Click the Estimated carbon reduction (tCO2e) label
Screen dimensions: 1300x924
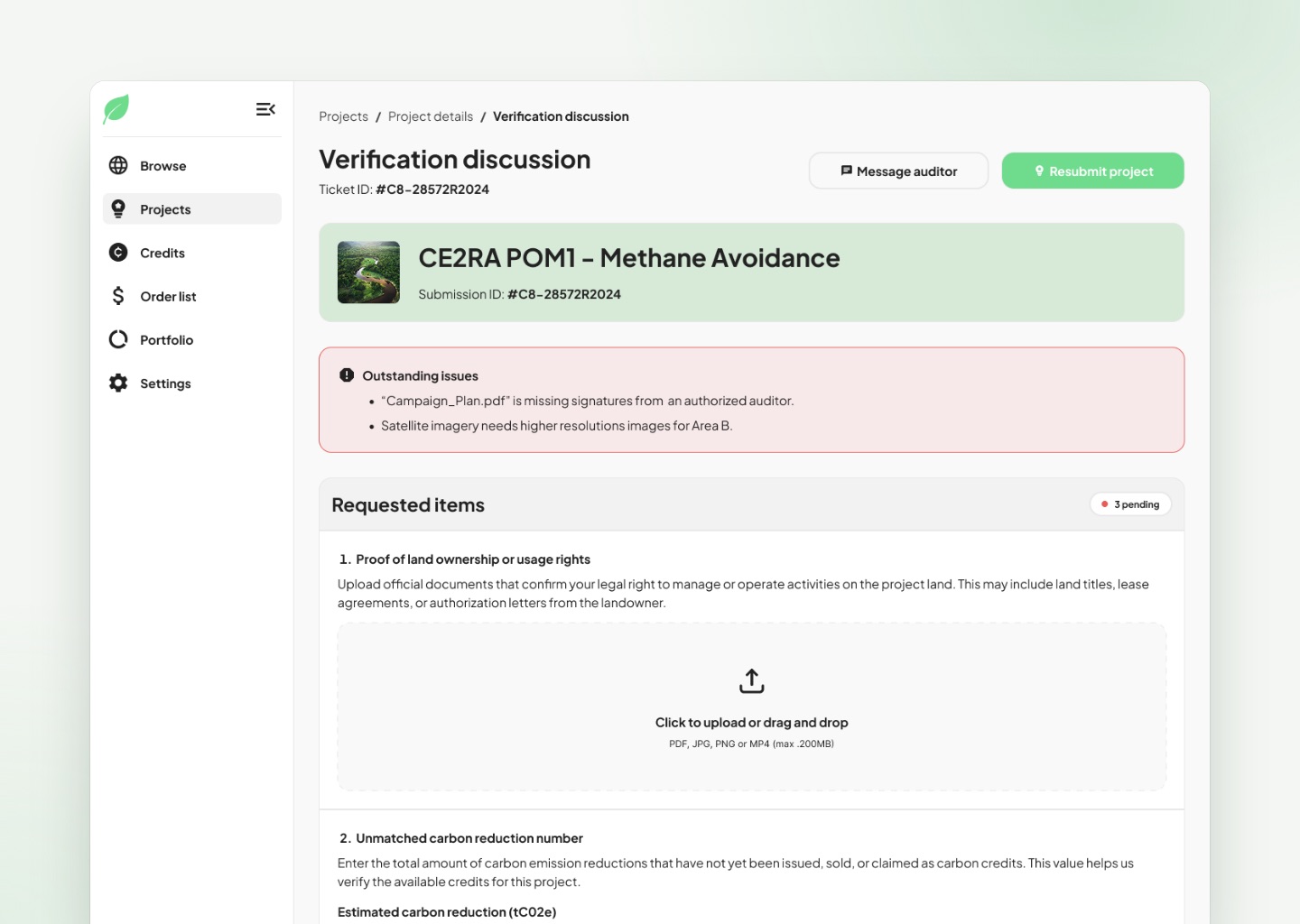pos(447,912)
